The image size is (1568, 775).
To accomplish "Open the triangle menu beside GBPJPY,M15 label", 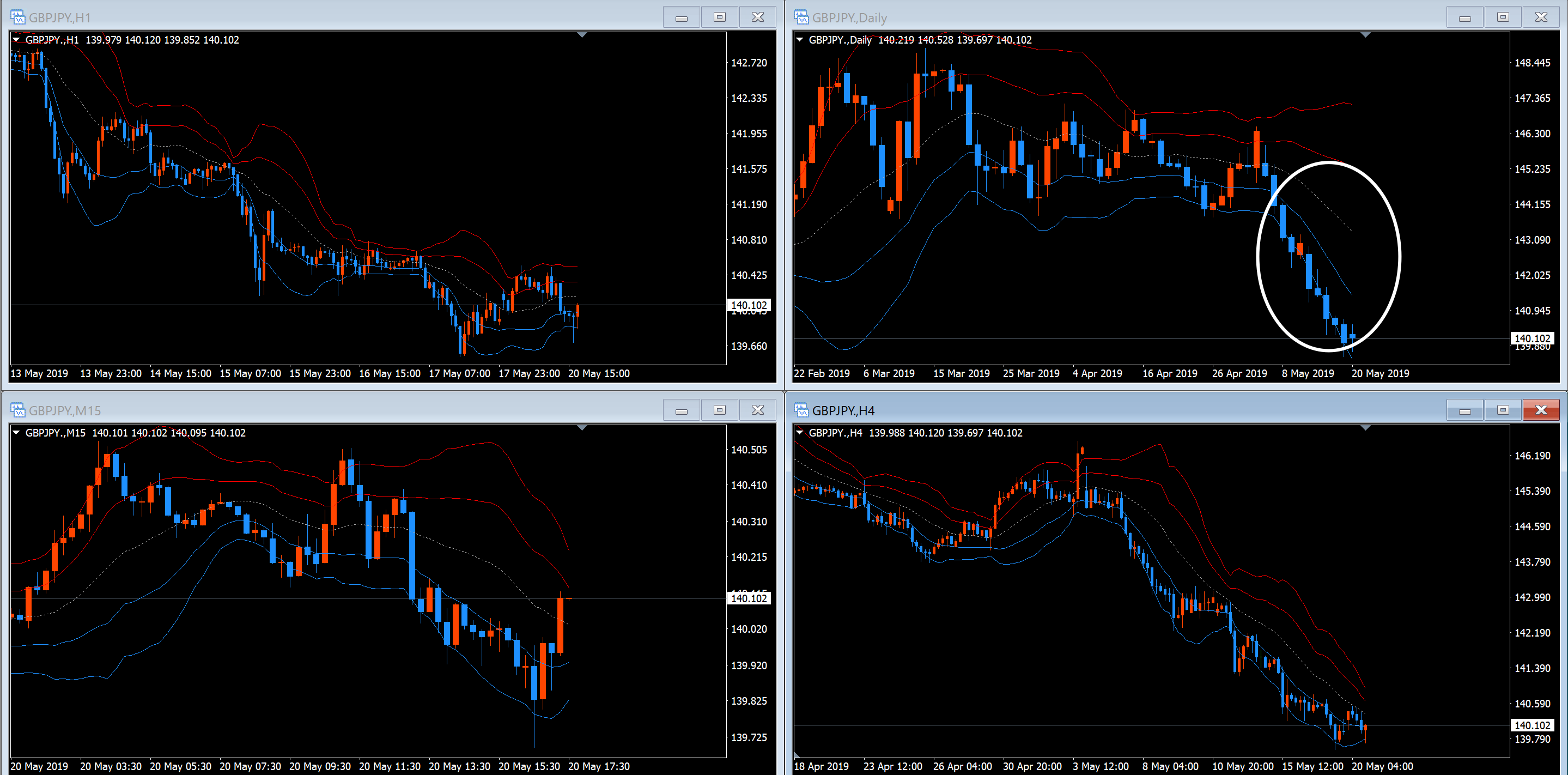I will [16, 432].
